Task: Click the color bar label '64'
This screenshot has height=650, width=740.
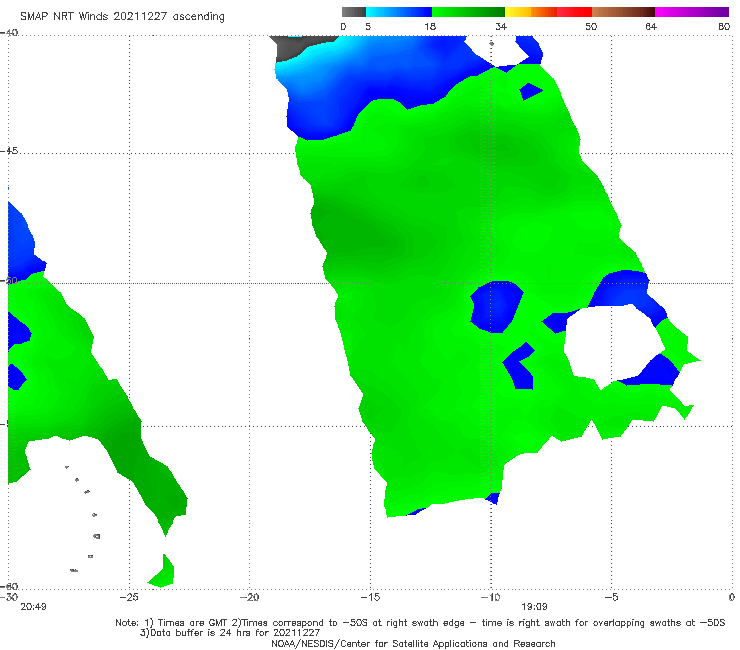Action: [x=651, y=26]
